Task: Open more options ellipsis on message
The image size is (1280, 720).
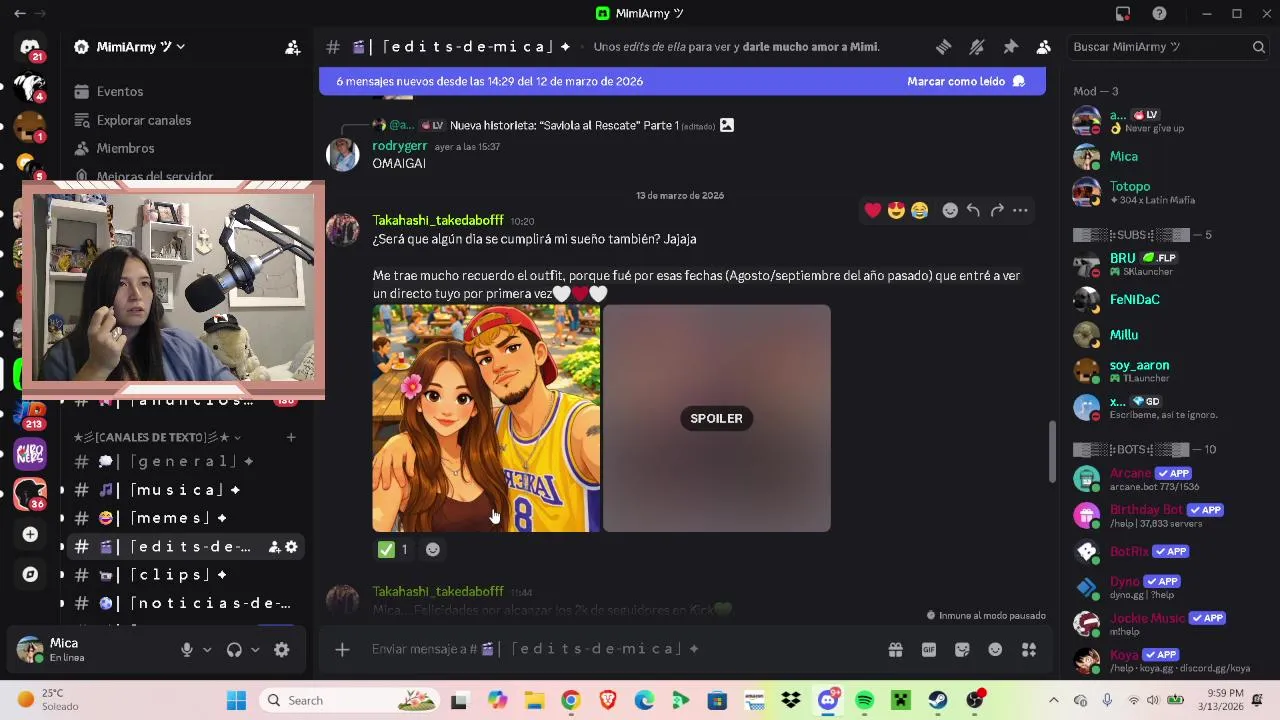Action: (1020, 210)
